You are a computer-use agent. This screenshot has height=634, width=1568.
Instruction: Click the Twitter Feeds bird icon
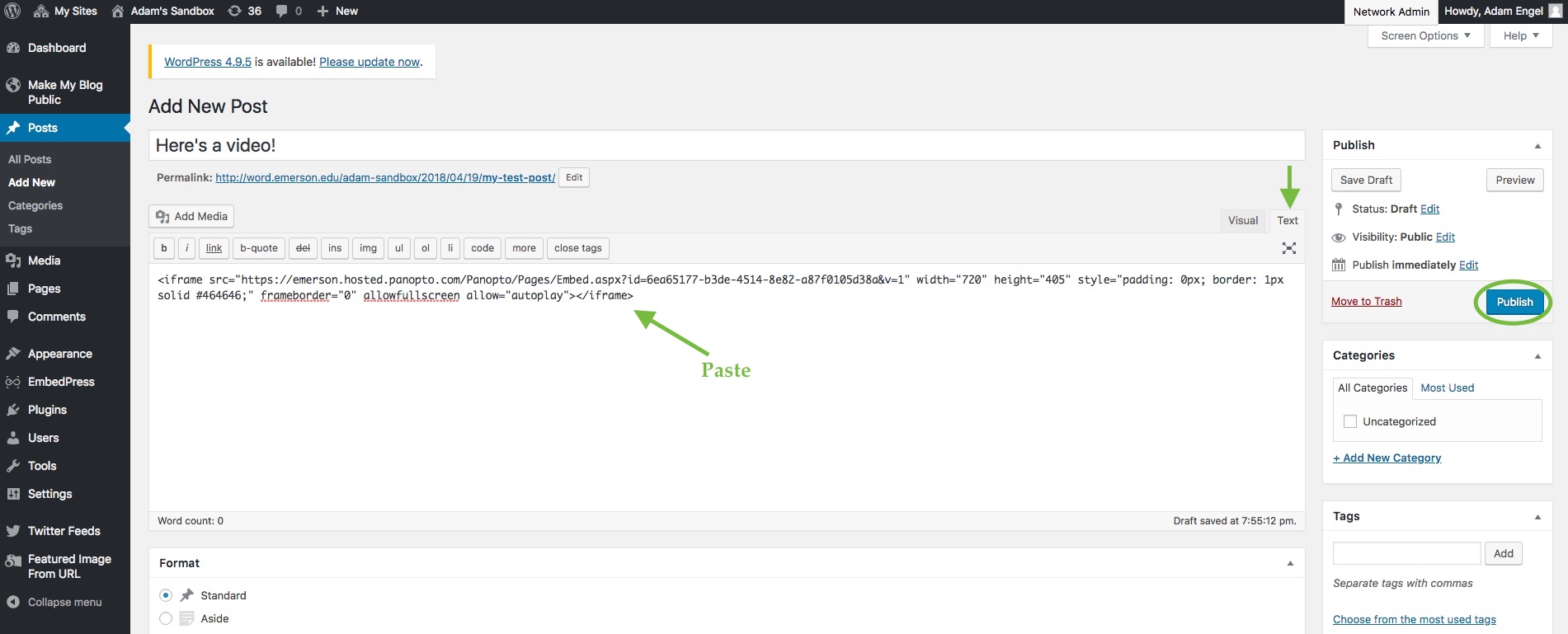tap(13, 531)
